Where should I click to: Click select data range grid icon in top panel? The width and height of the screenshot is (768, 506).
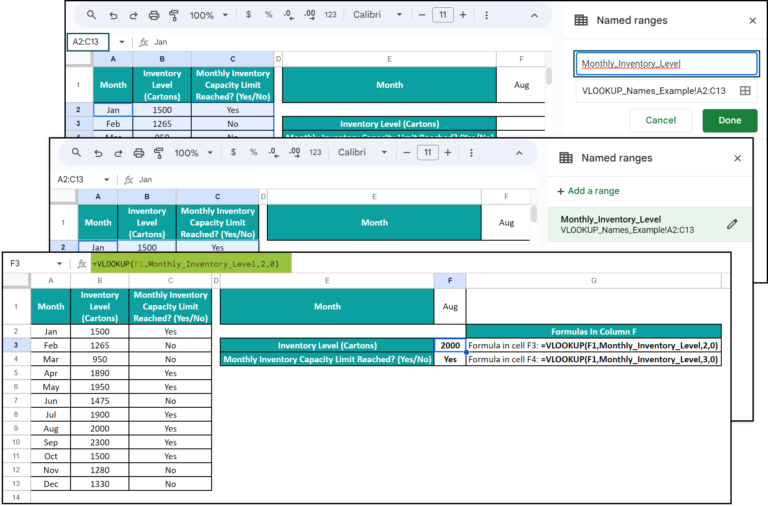[745, 91]
